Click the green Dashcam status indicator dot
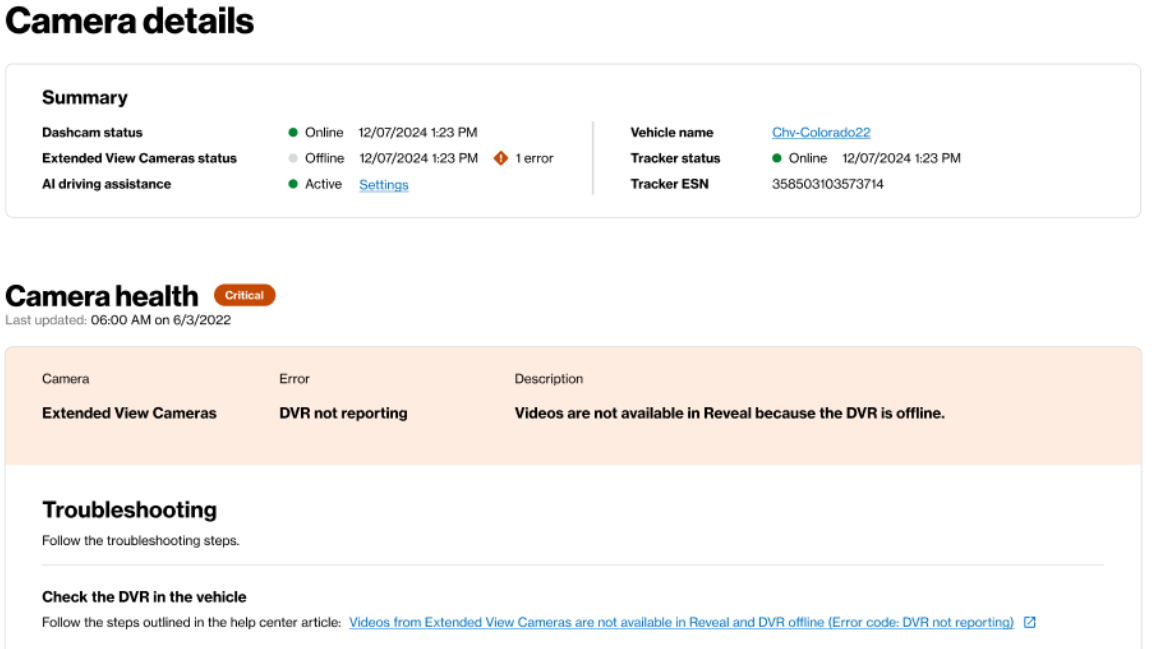 click(x=293, y=133)
